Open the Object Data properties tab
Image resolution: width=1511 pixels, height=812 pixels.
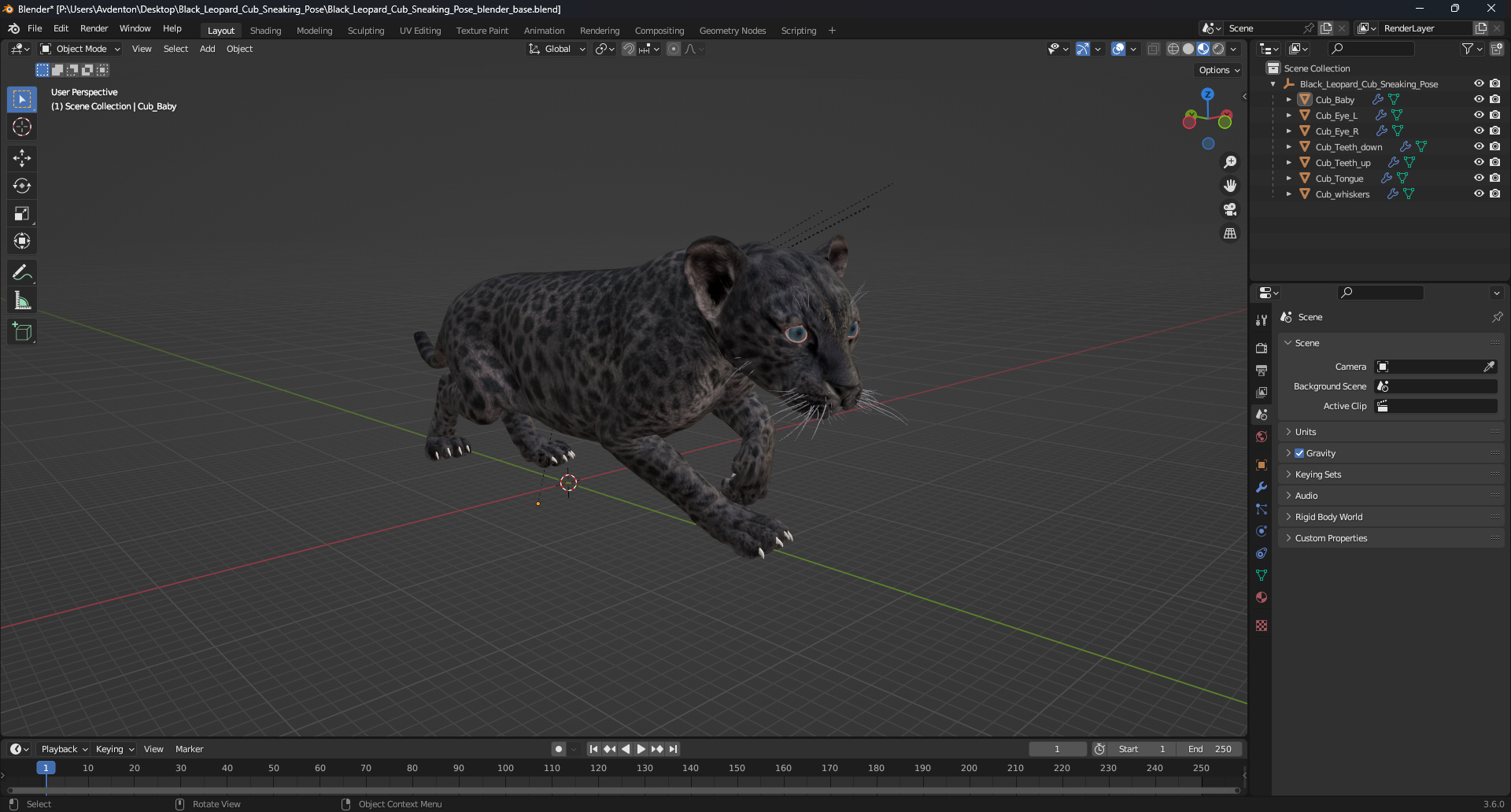tap(1262, 575)
